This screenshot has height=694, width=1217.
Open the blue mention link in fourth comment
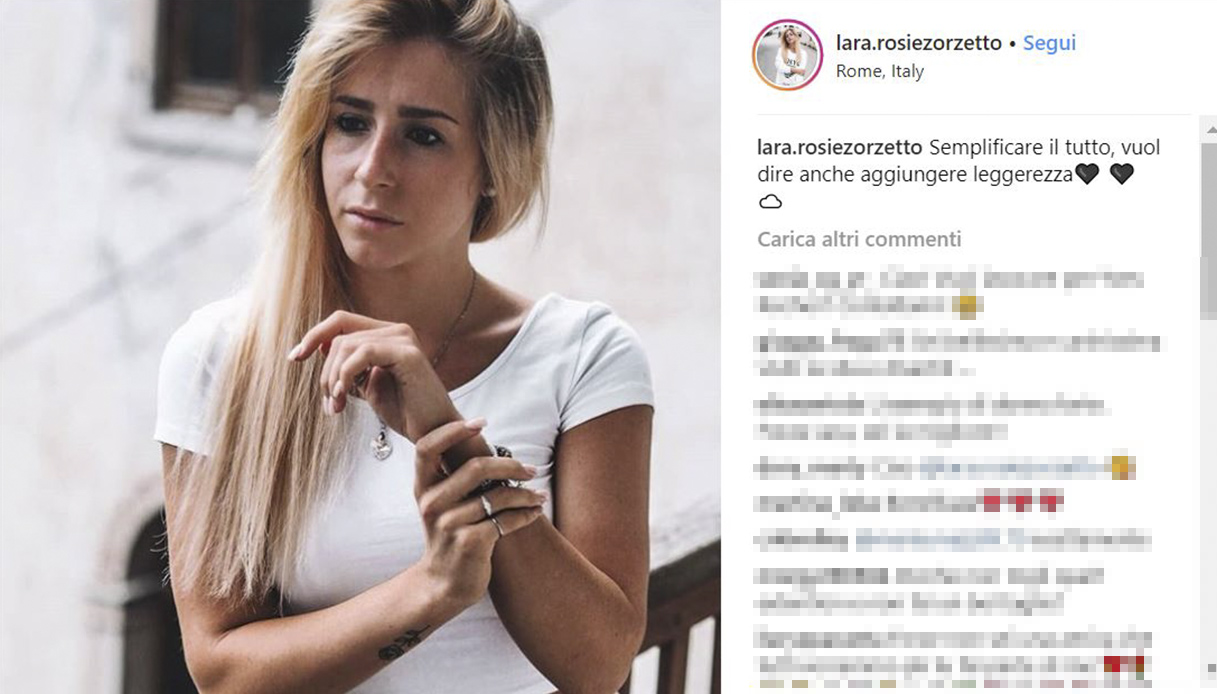pos(1014,467)
